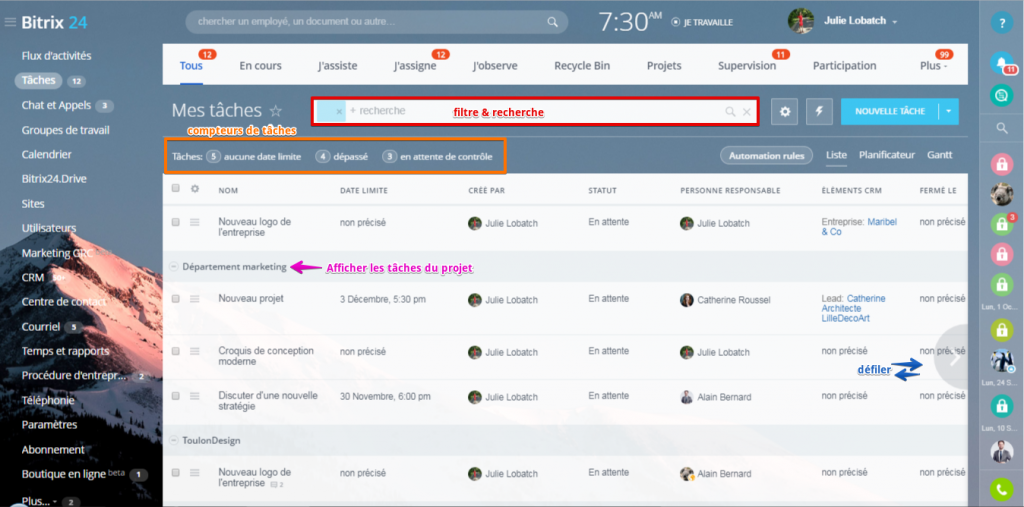Image resolution: width=1024 pixels, height=507 pixels.
Task: Open Calendrier in left sidebar
Action: tap(46, 155)
